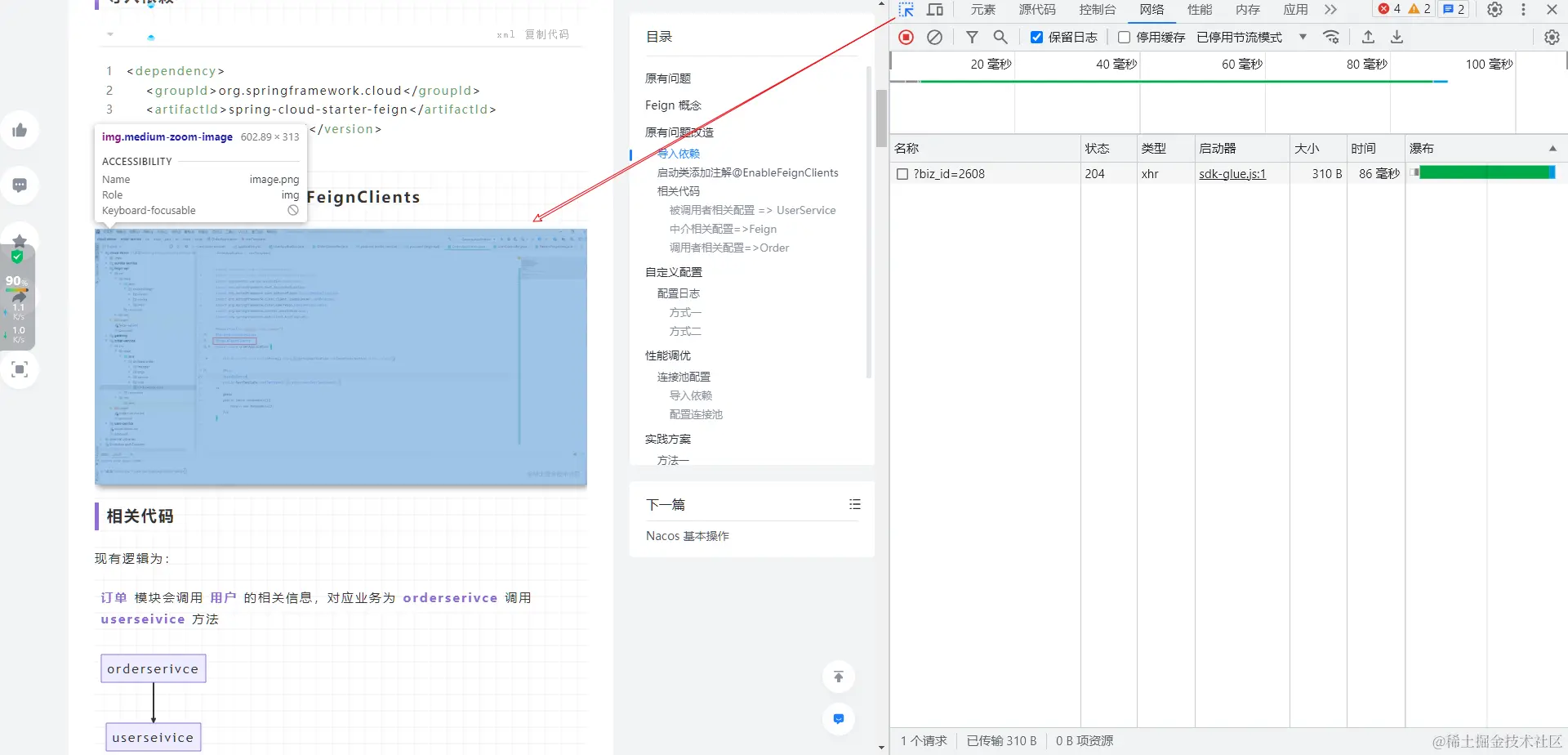Toggle the 保留日志 checkbox
Viewport: 1568px width, 755px height.
1036,37
